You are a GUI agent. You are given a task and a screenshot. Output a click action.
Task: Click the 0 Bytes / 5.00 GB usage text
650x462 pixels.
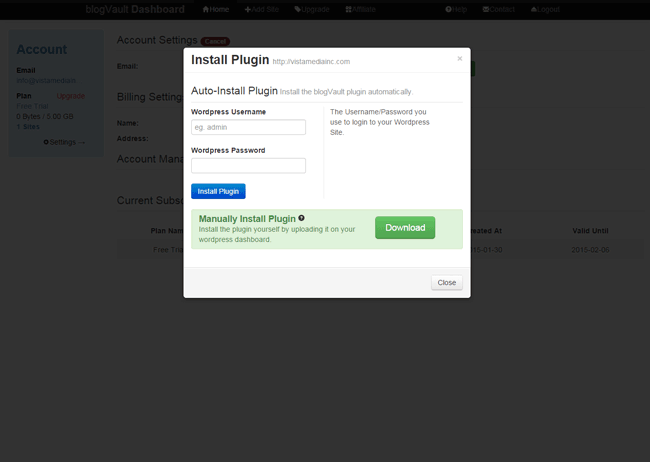coord(45,116)
